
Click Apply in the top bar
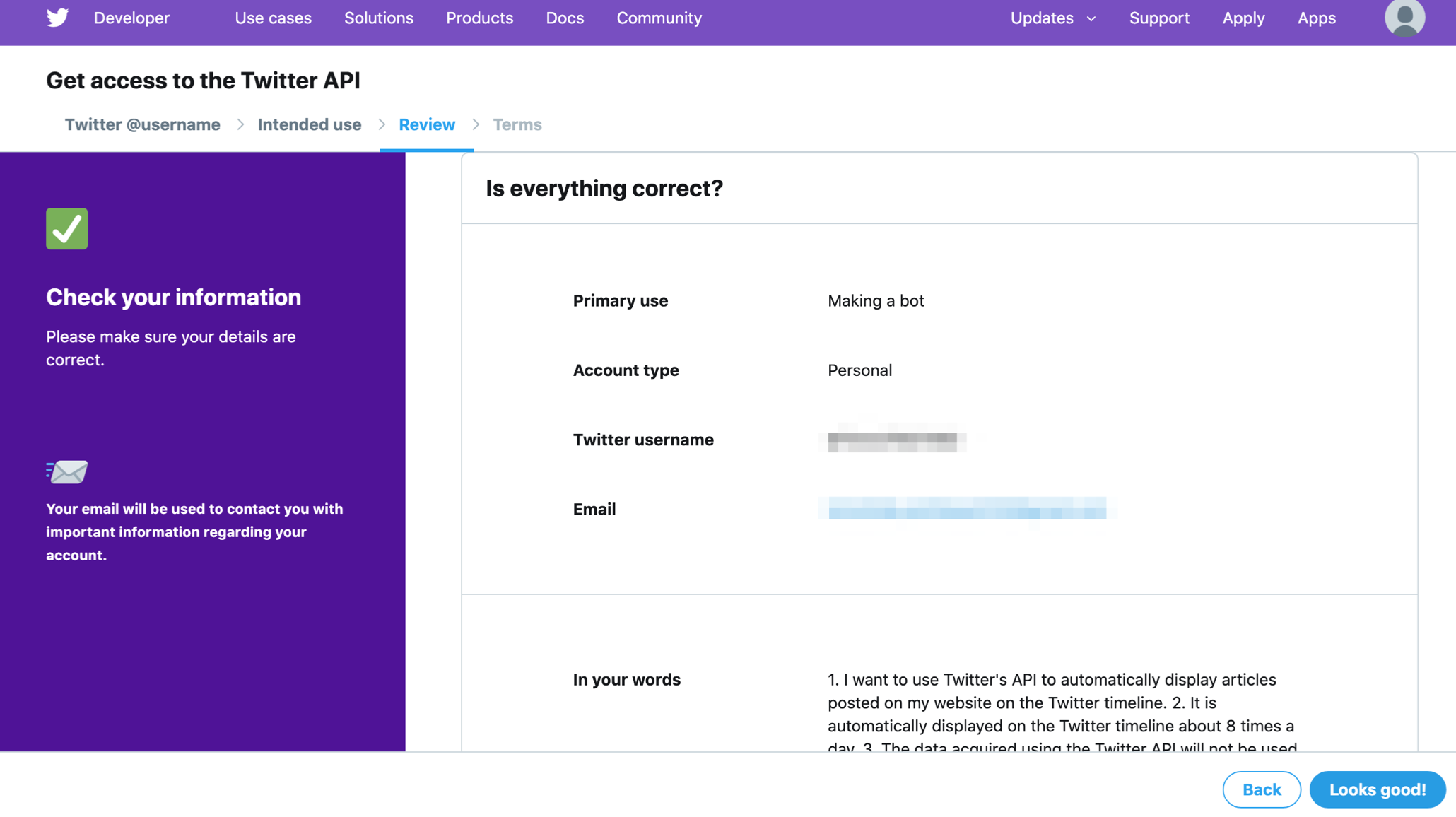pyautogui.click(x=1243, y=18)
